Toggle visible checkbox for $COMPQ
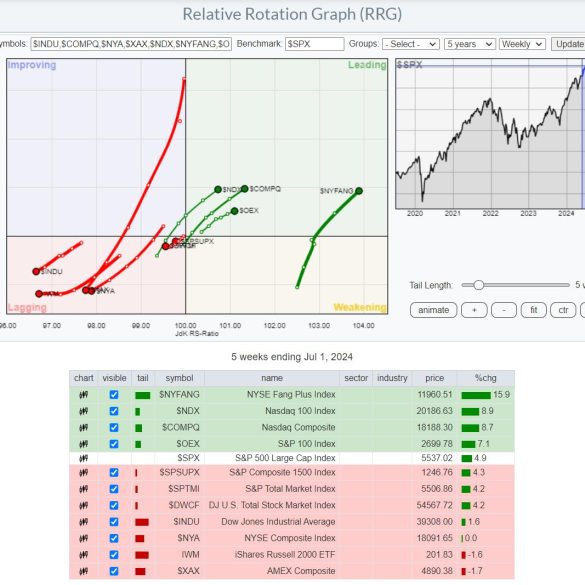This screenshot has width=585, height=585. pyautogui.click(x=114, y=428)
